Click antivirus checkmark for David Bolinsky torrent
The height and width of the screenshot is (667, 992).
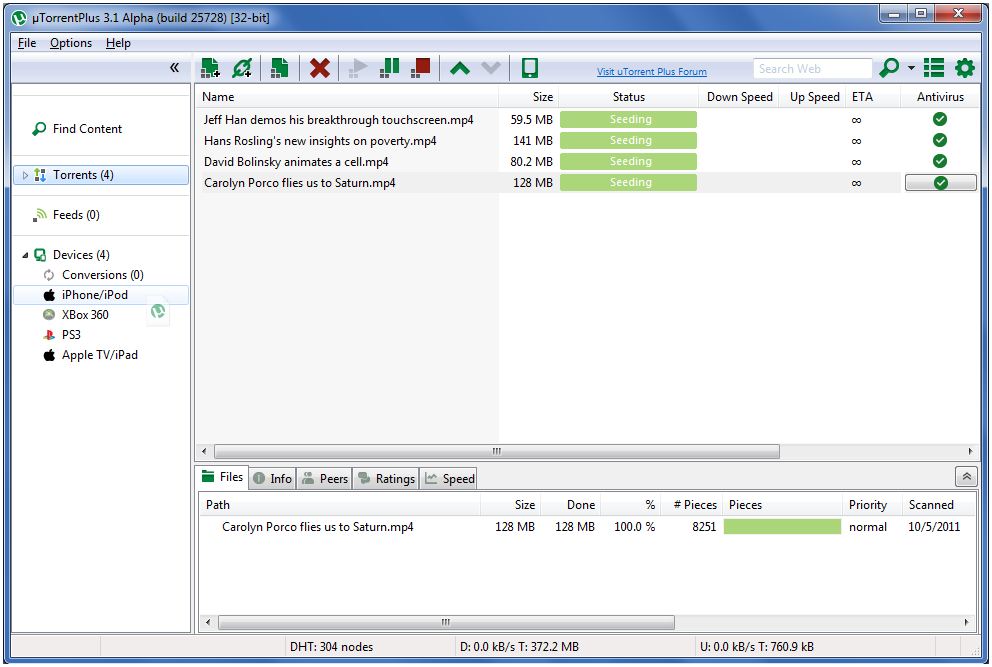(x=940, y=161)
